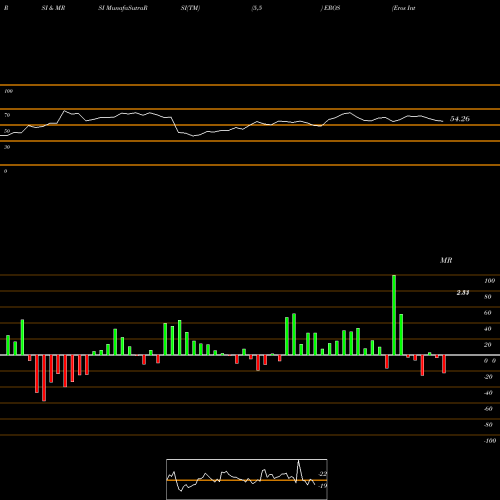Click the "SI MunafaSutraR" title text
This screenshot has width=500, height=500.
123,8
